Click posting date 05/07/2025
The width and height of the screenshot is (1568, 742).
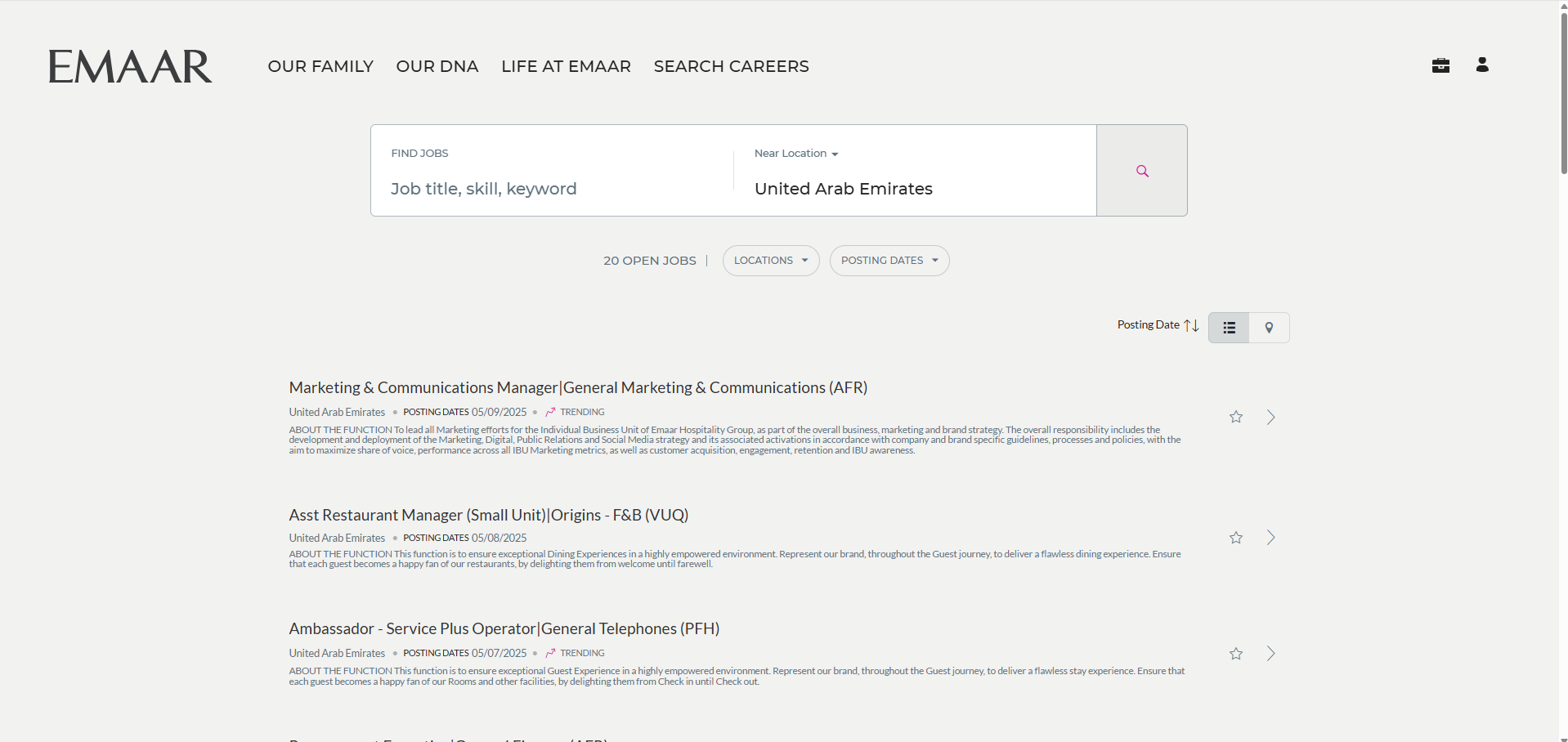[x=500, y=653]
